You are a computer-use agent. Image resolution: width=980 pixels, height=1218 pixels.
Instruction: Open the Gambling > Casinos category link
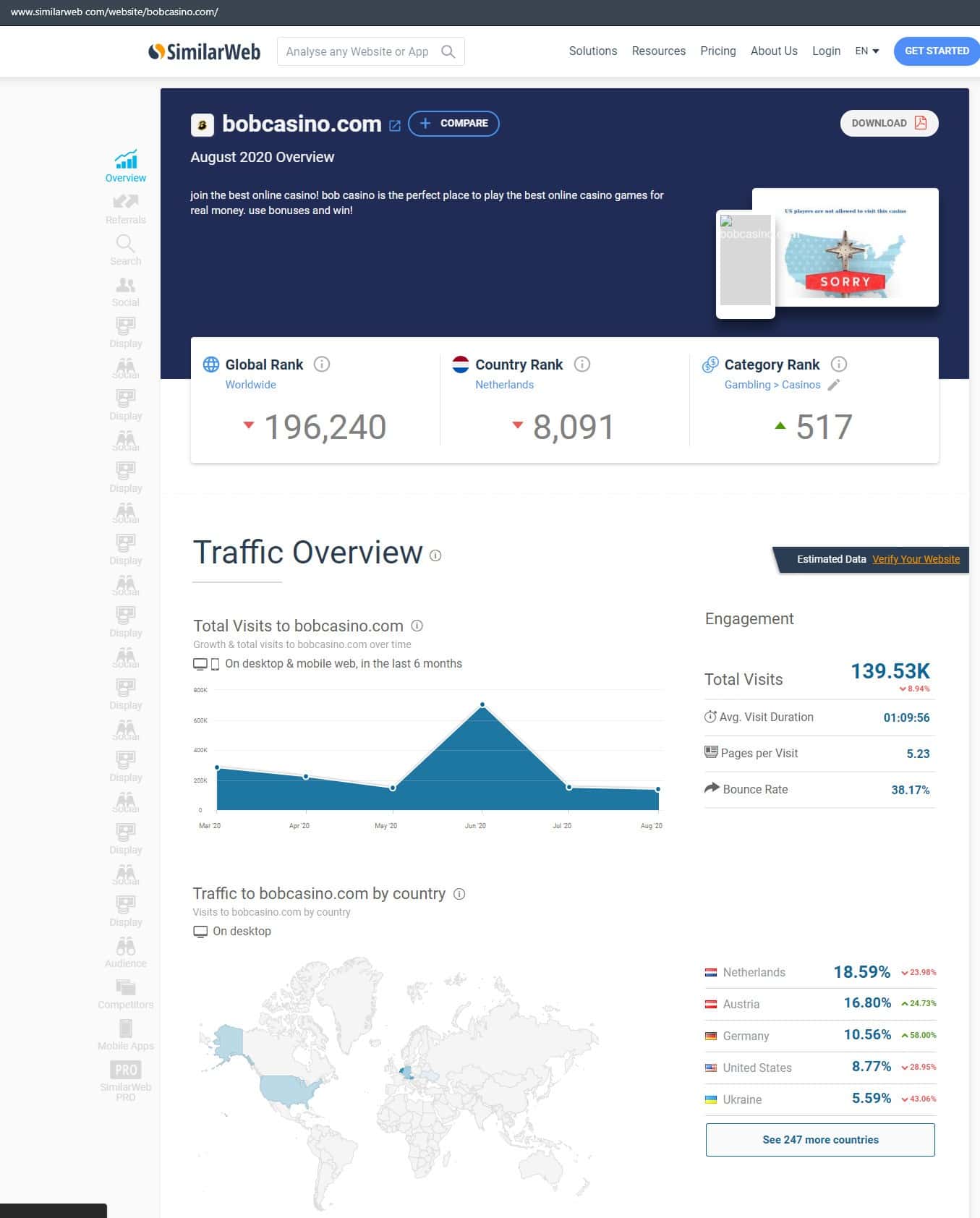(772, 385)
